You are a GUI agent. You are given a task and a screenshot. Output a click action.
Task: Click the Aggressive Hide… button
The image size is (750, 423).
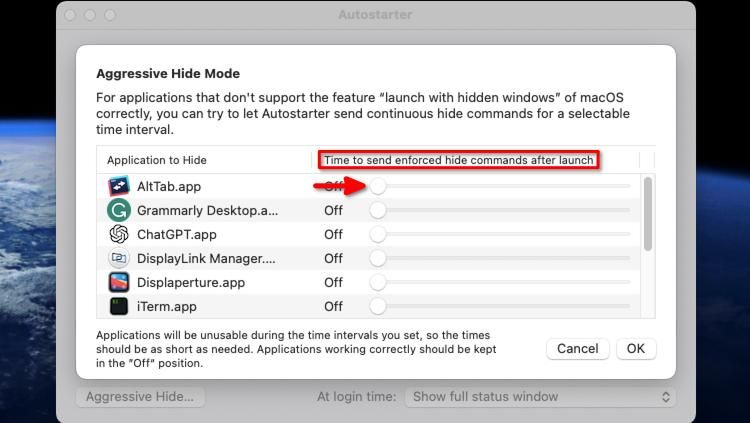click(x=140, y=397)
